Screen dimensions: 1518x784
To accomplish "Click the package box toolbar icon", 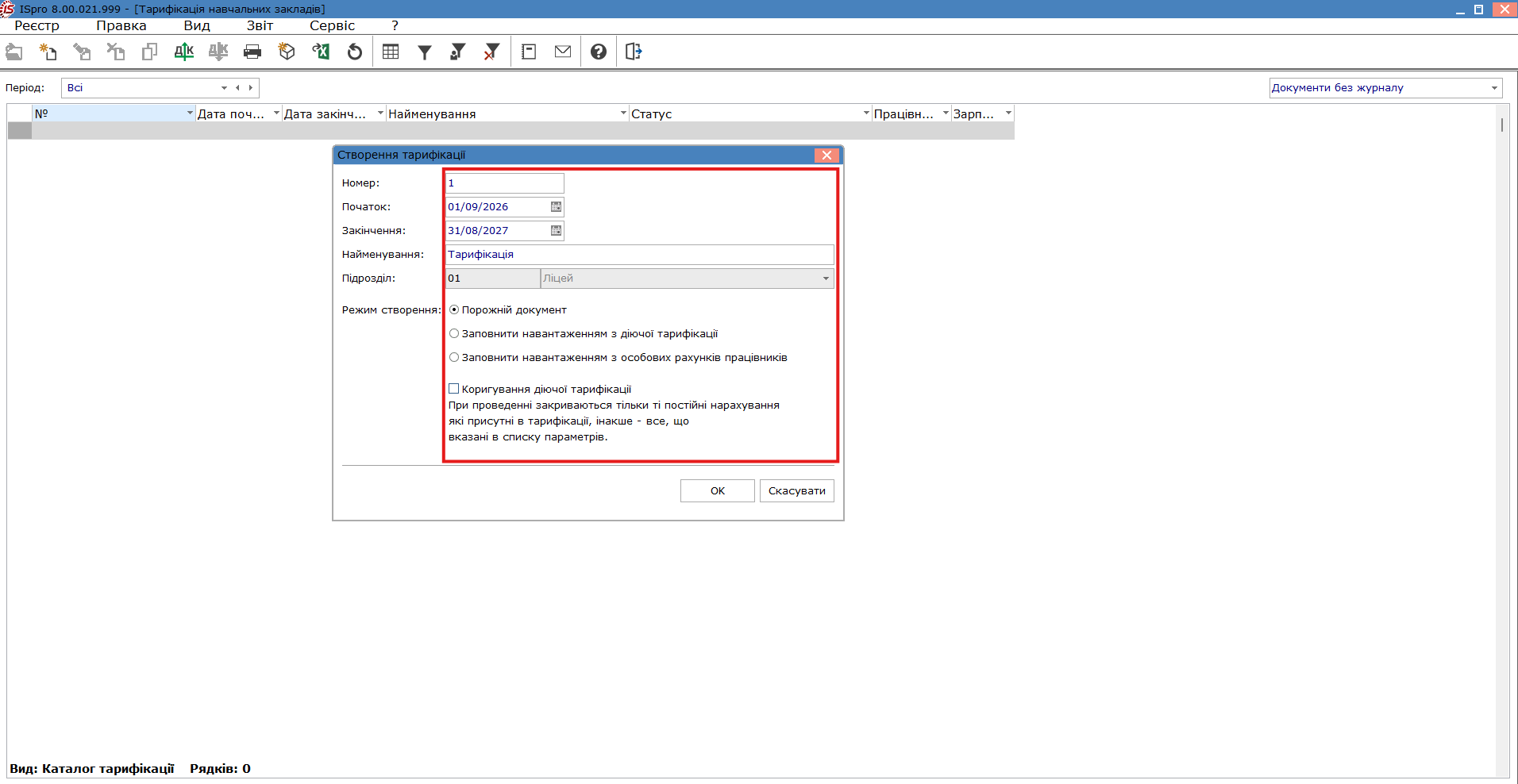I will pos(287,52).
